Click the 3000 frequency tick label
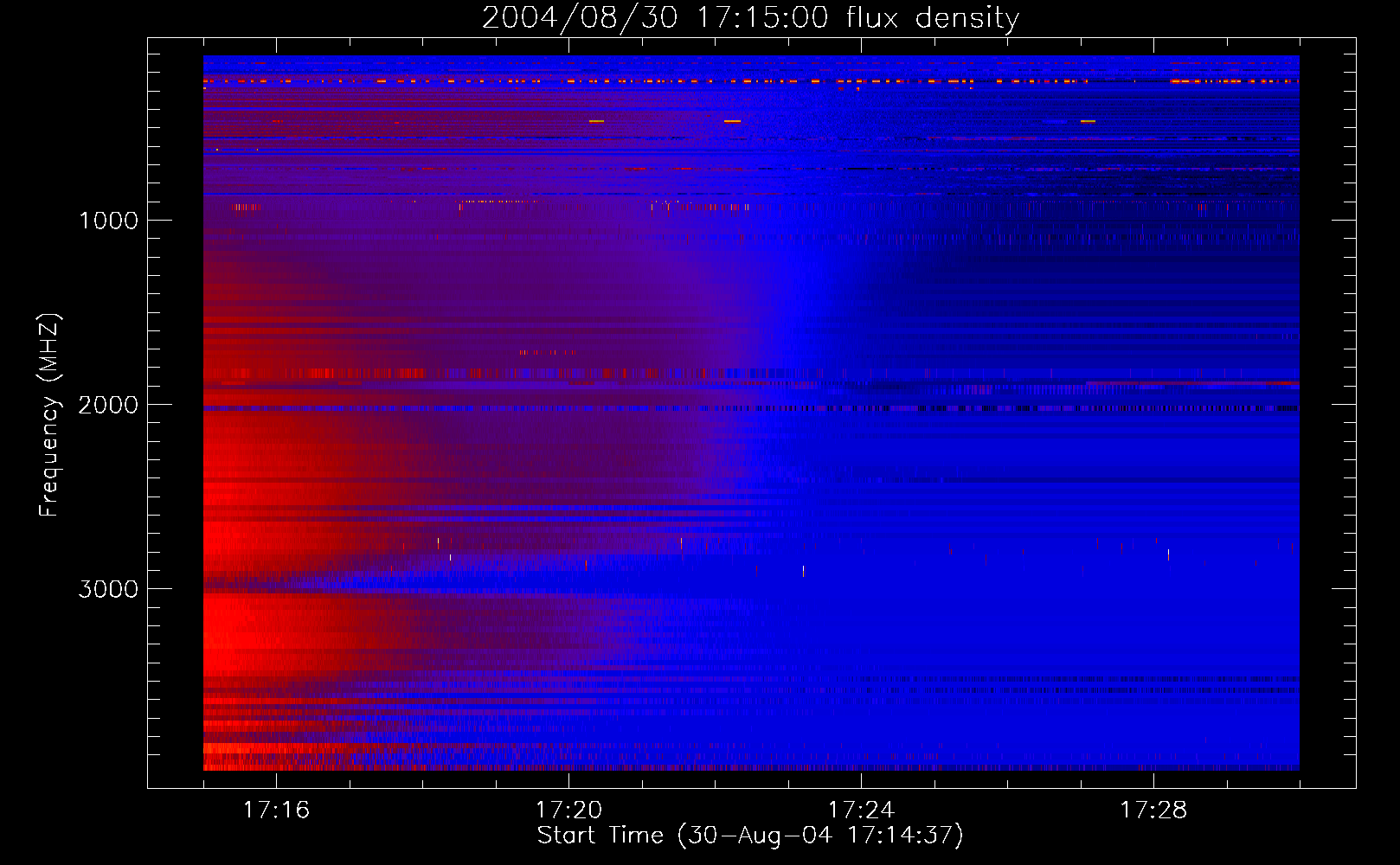The width and height of the screenshot is (1400, 865). (108, 589)
